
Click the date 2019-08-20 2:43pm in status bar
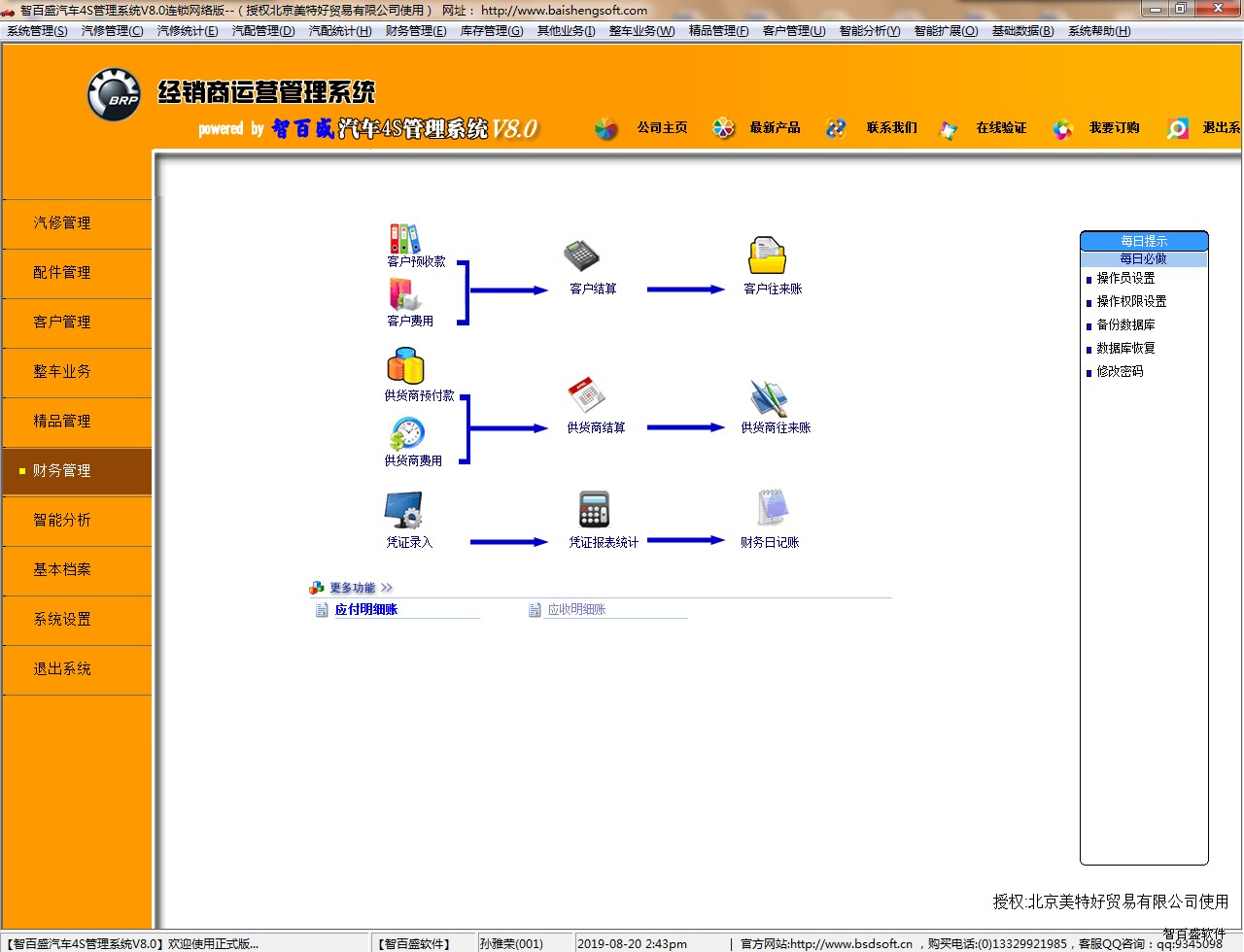click(x=632, y=944)
